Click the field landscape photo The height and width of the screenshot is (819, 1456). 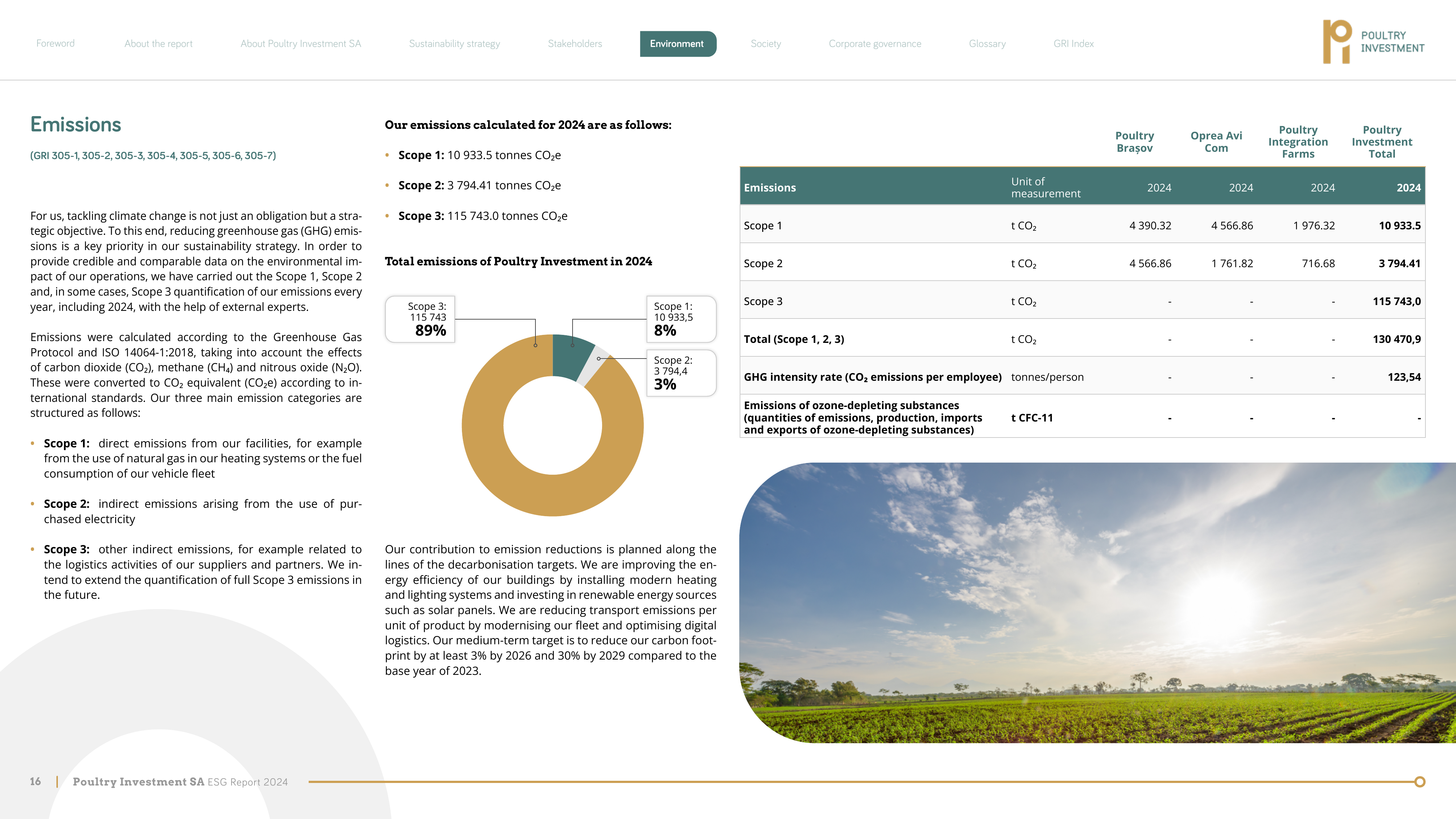1098,602
